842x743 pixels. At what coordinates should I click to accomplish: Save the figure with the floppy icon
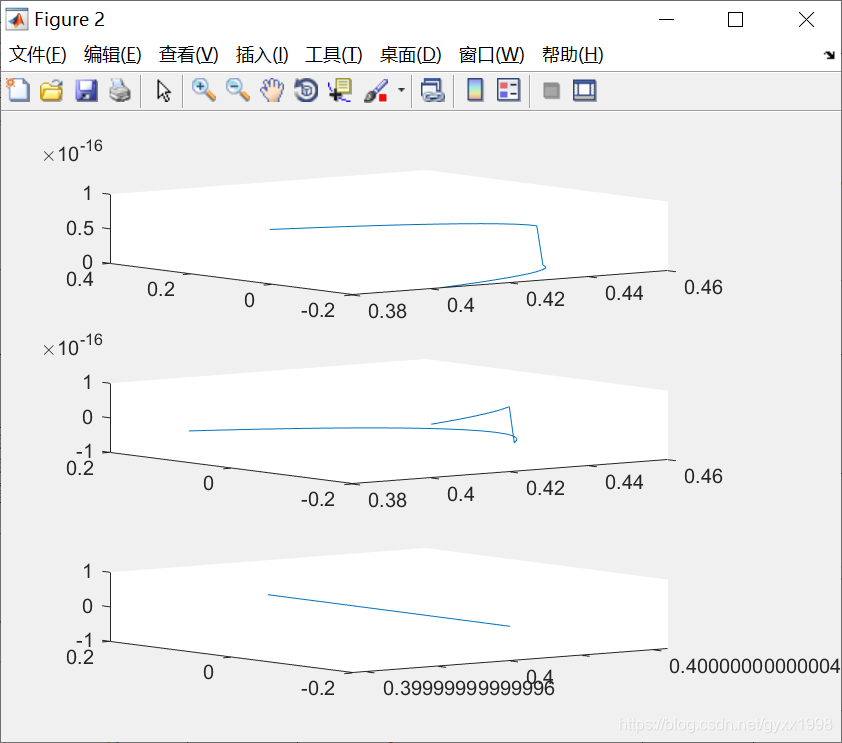coord(86,90)
